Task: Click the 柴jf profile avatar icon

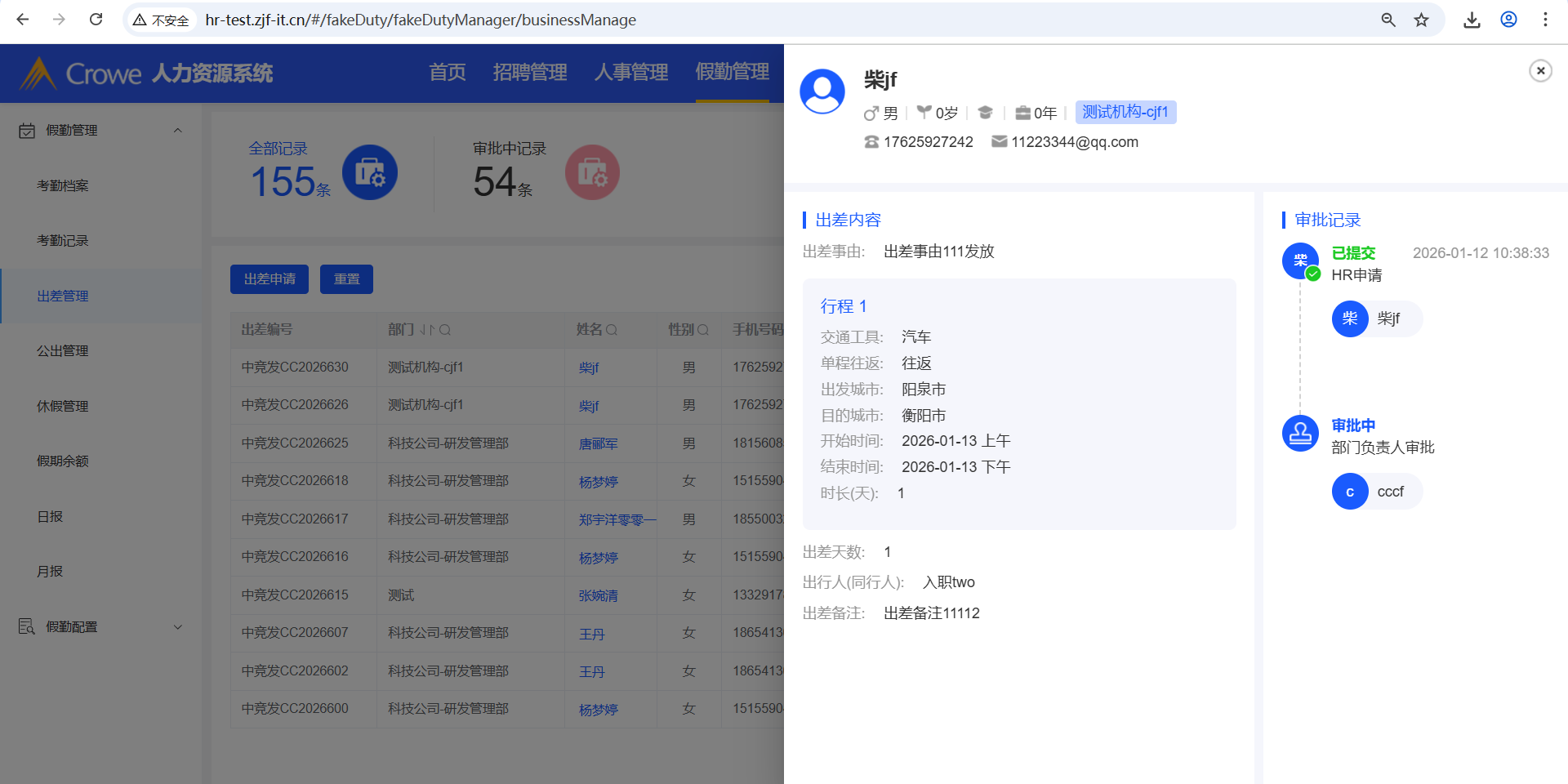Action: (x=822, y=91)
